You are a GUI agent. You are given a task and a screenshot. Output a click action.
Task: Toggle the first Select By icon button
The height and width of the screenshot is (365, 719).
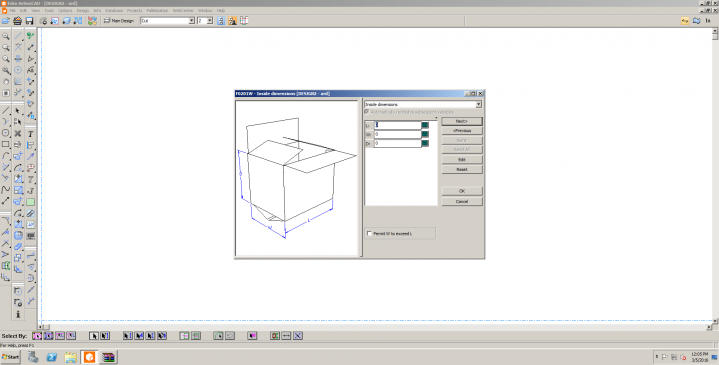(37, 336)
